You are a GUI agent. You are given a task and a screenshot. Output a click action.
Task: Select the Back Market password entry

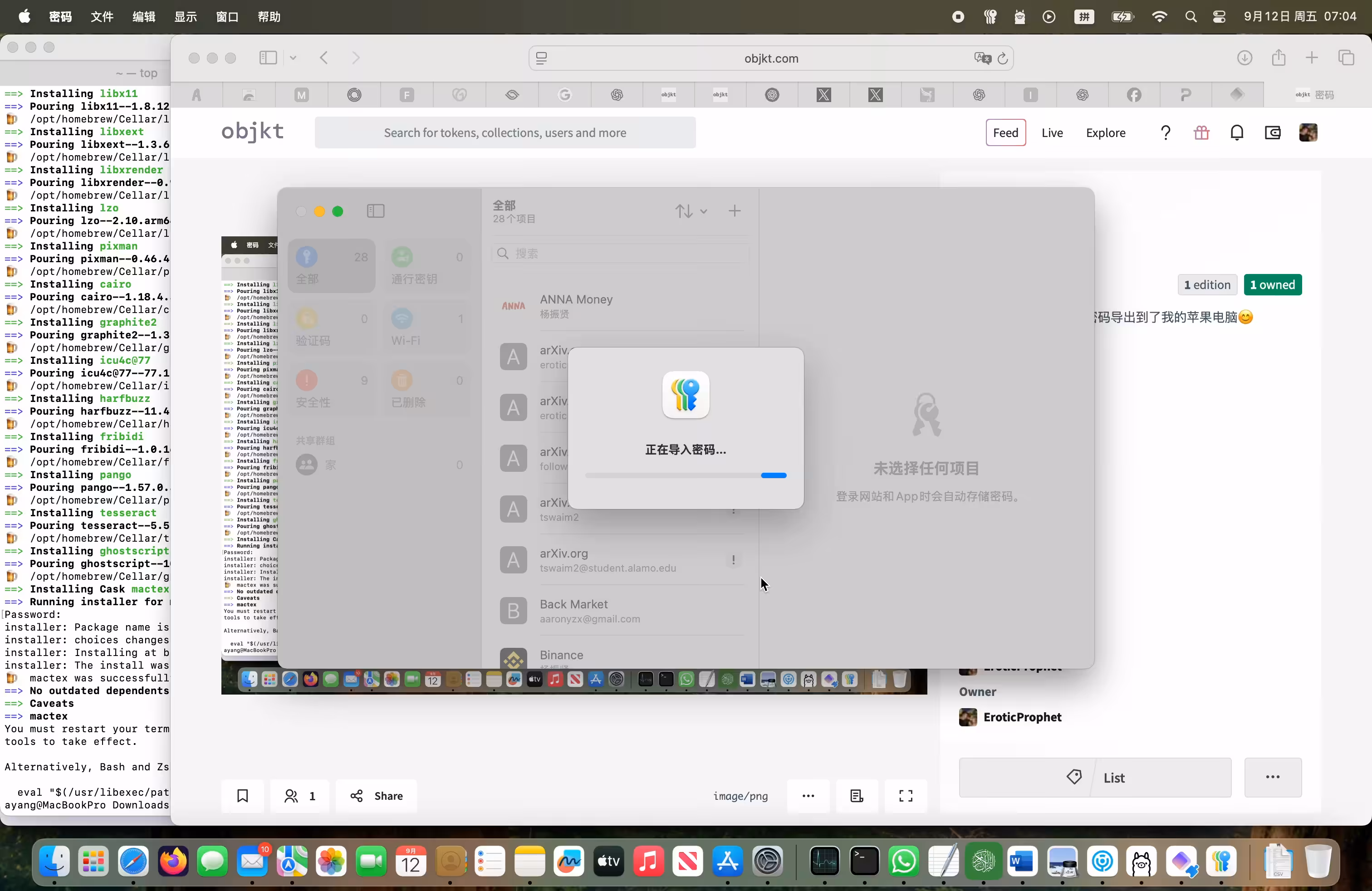point(620,611)
